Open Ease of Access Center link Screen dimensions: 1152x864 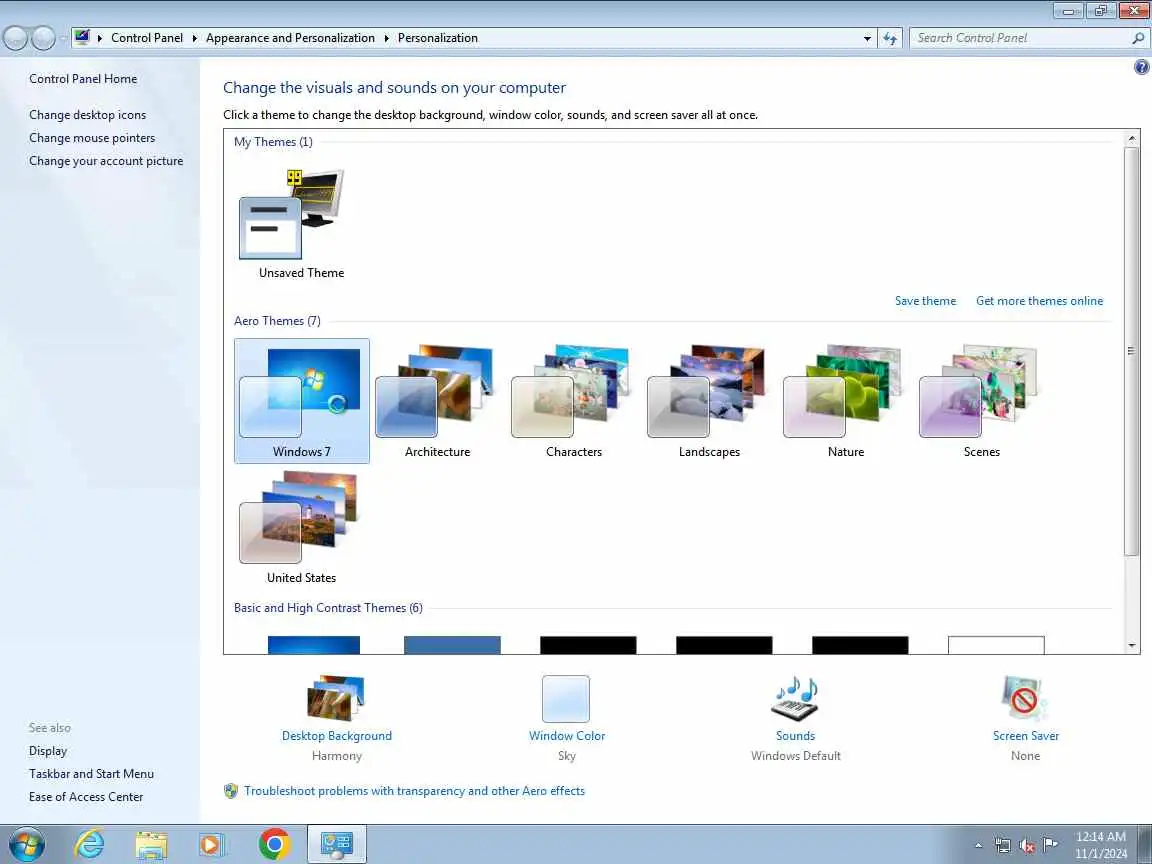(86, 796)
